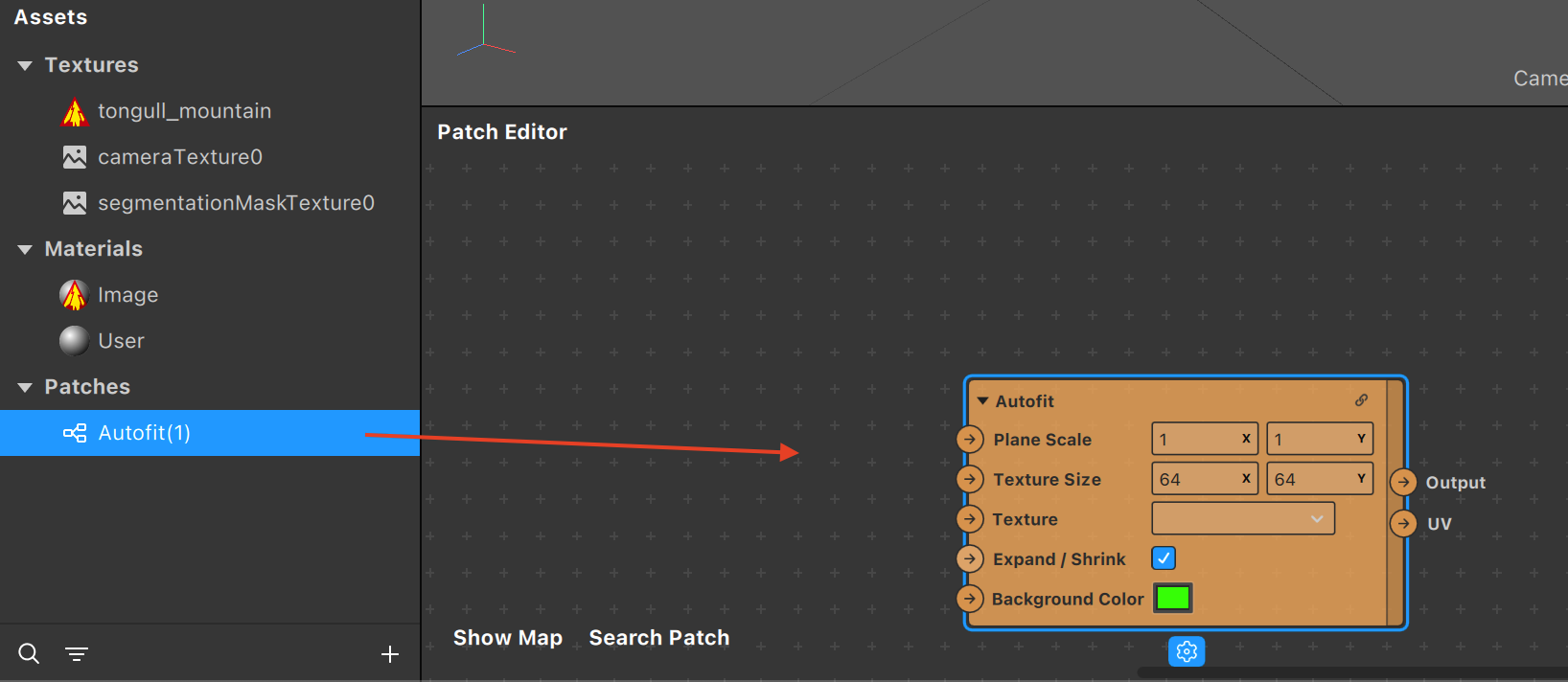Collapse the Textures folder
The image size is (1568, 682).
pyautogui.click(x=25, y=65)
